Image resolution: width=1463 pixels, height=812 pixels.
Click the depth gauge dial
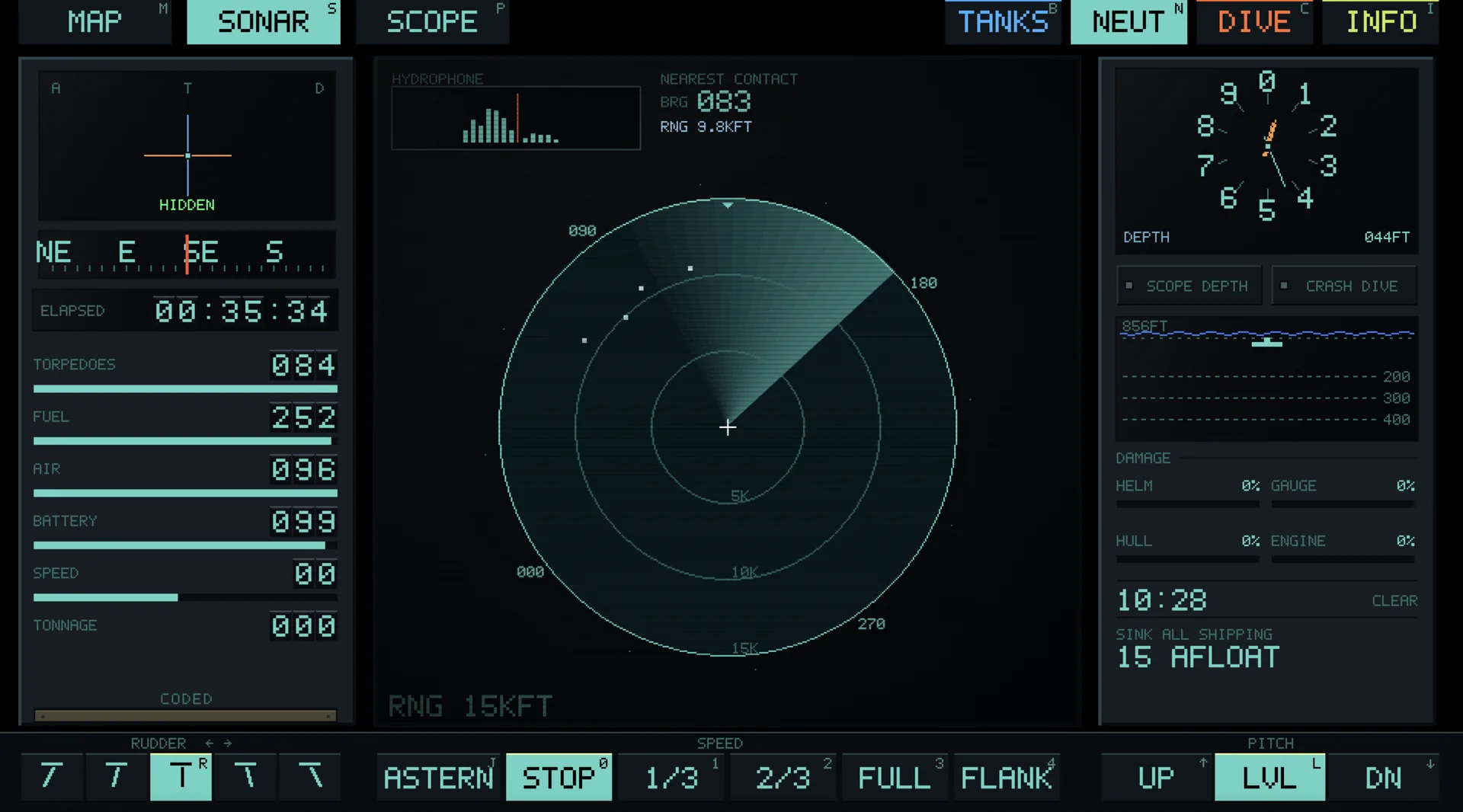click(x=1266, y=145)
